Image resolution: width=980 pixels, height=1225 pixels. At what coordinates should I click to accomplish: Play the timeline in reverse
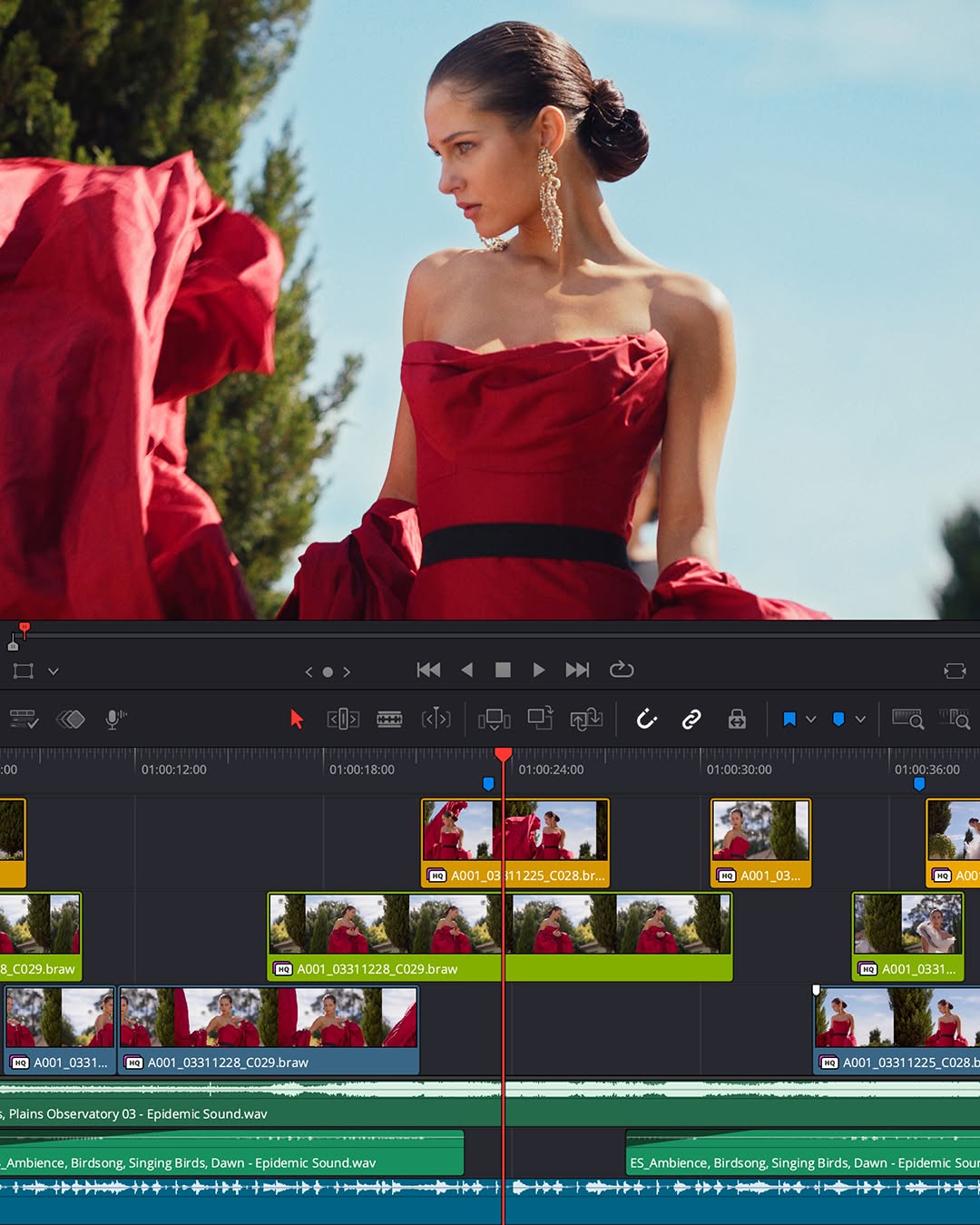tap(466, 670)
